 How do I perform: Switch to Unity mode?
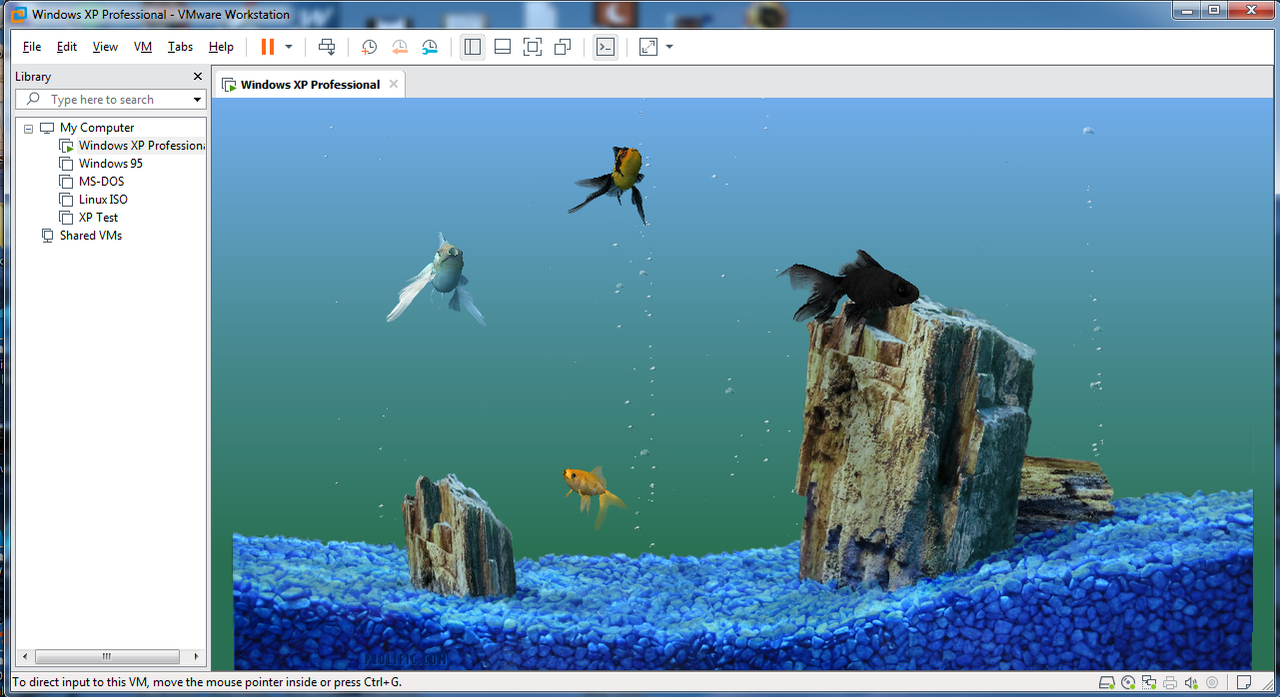pyautogui.click(x=563, y=47)
